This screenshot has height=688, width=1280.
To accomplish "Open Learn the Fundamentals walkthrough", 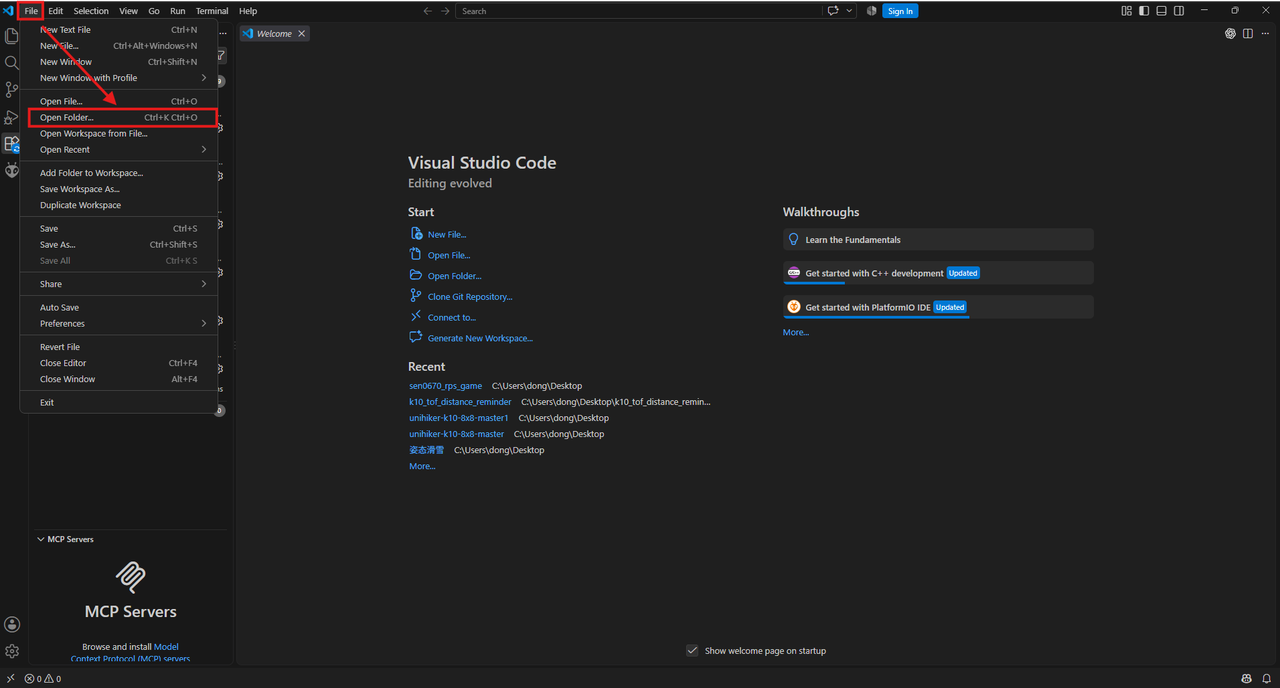I will pos(938,240).
